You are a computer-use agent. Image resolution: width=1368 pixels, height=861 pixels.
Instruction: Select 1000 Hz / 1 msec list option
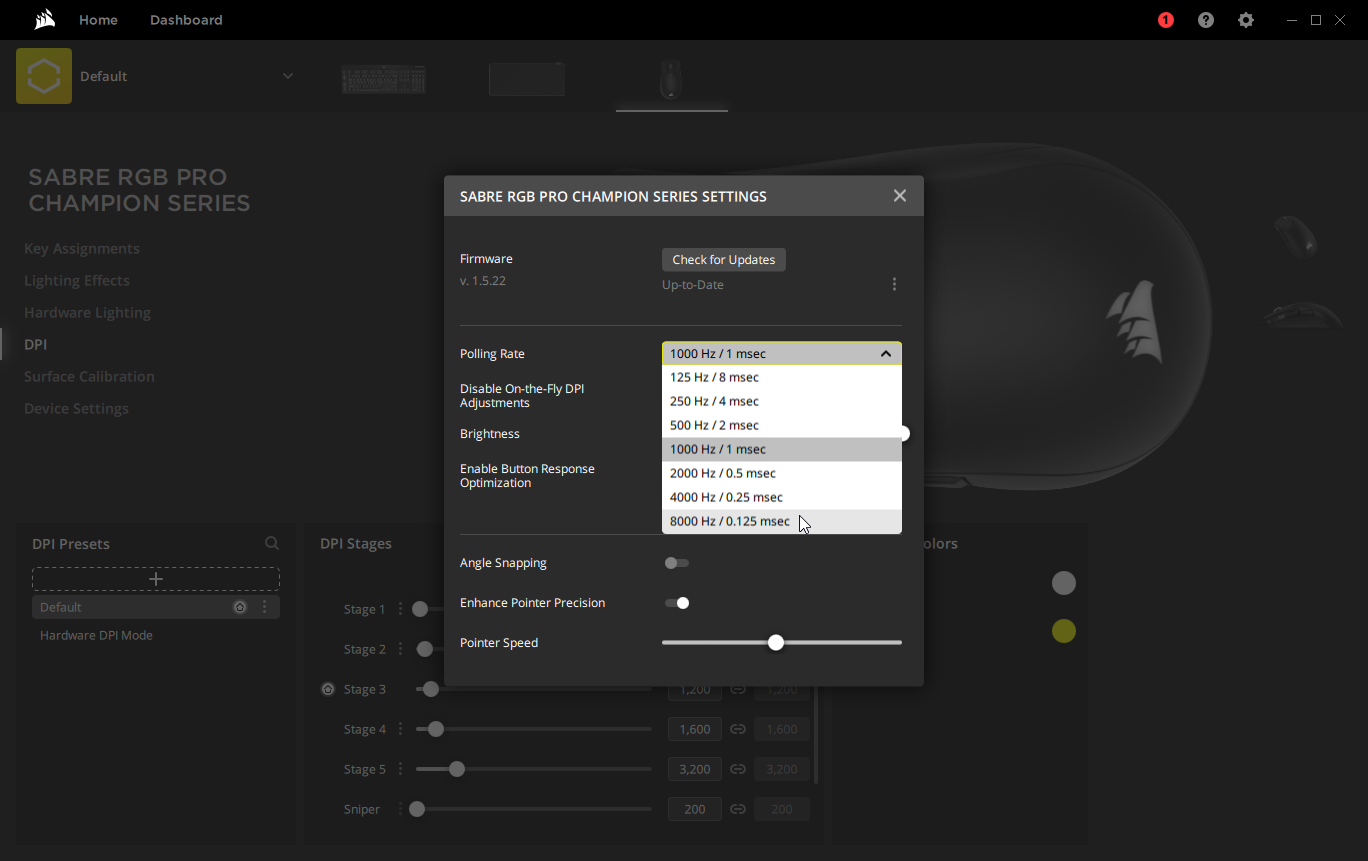(x=782, y=450)
